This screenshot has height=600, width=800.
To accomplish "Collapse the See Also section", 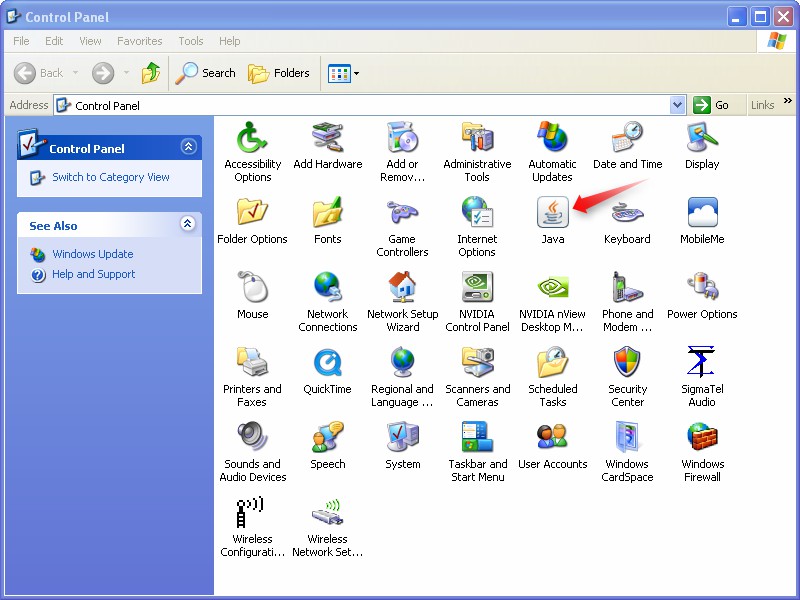I will [x=188, y=223].
